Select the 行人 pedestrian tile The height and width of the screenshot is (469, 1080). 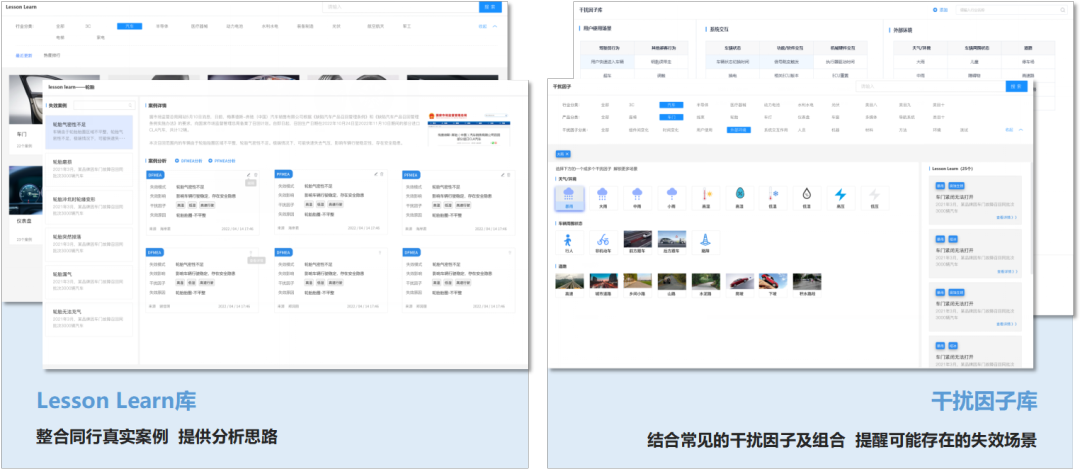click(x=569, y=242)
